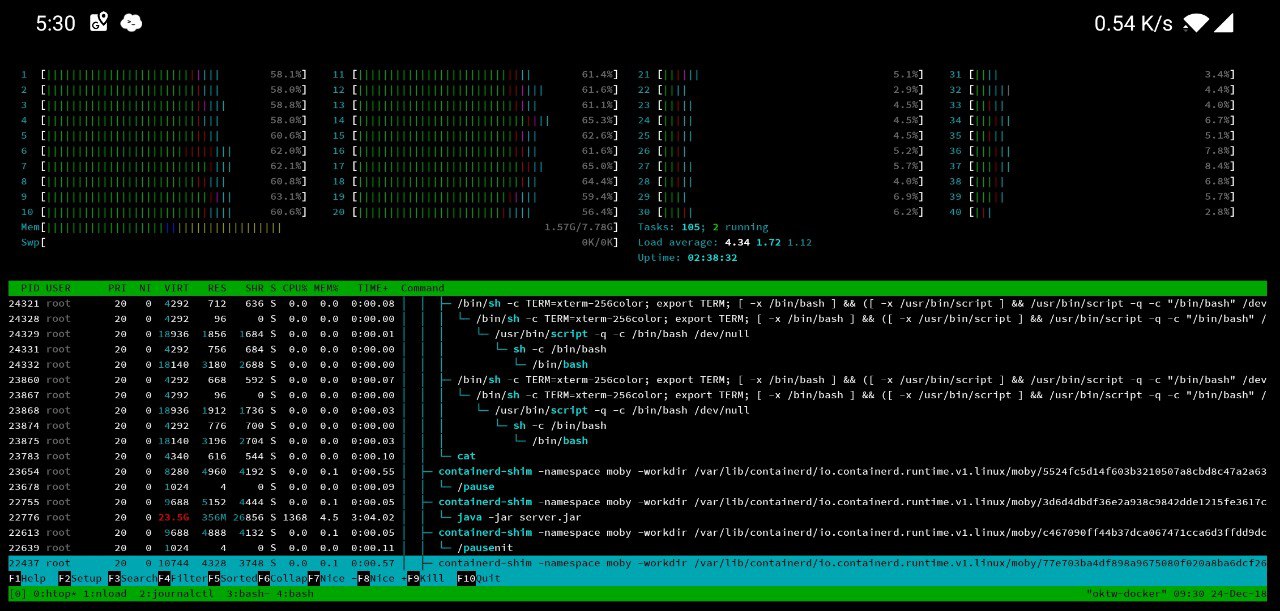The image size is (1280, 611).
Task: Open F1 Help in htop
Action: pyautogui.click(x=27, y=578)
